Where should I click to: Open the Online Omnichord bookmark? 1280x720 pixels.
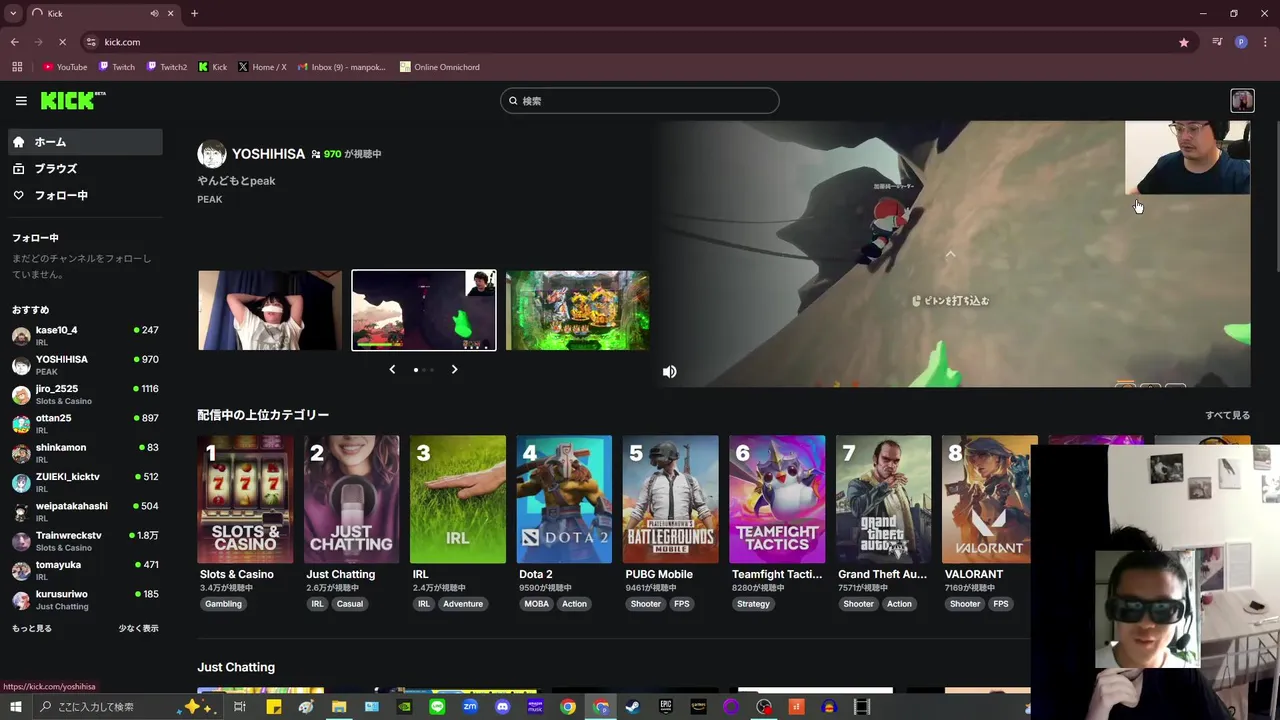[440, 67]
